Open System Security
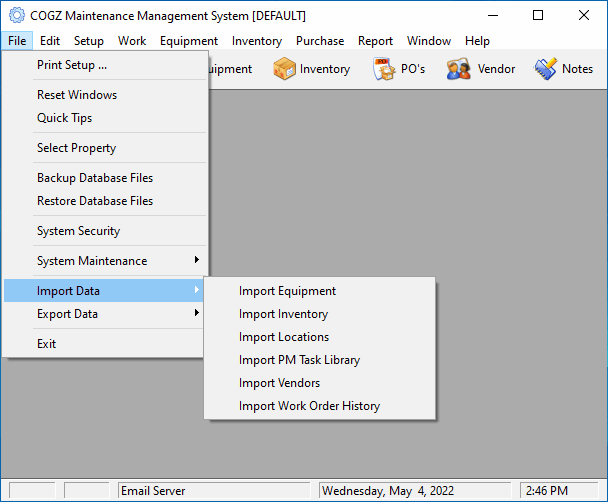The image size is (608, 502). (105, 231)
